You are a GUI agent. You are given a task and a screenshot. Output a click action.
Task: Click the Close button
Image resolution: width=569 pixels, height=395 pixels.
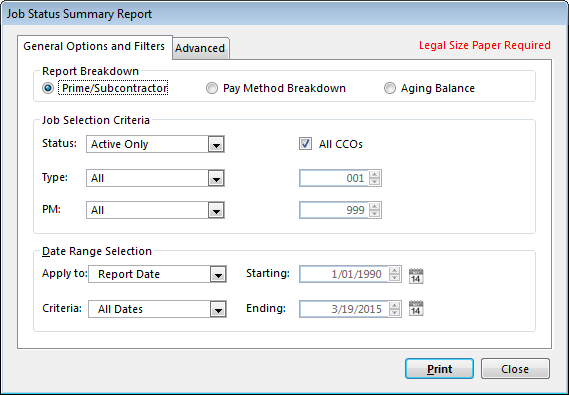pos(515,369)
